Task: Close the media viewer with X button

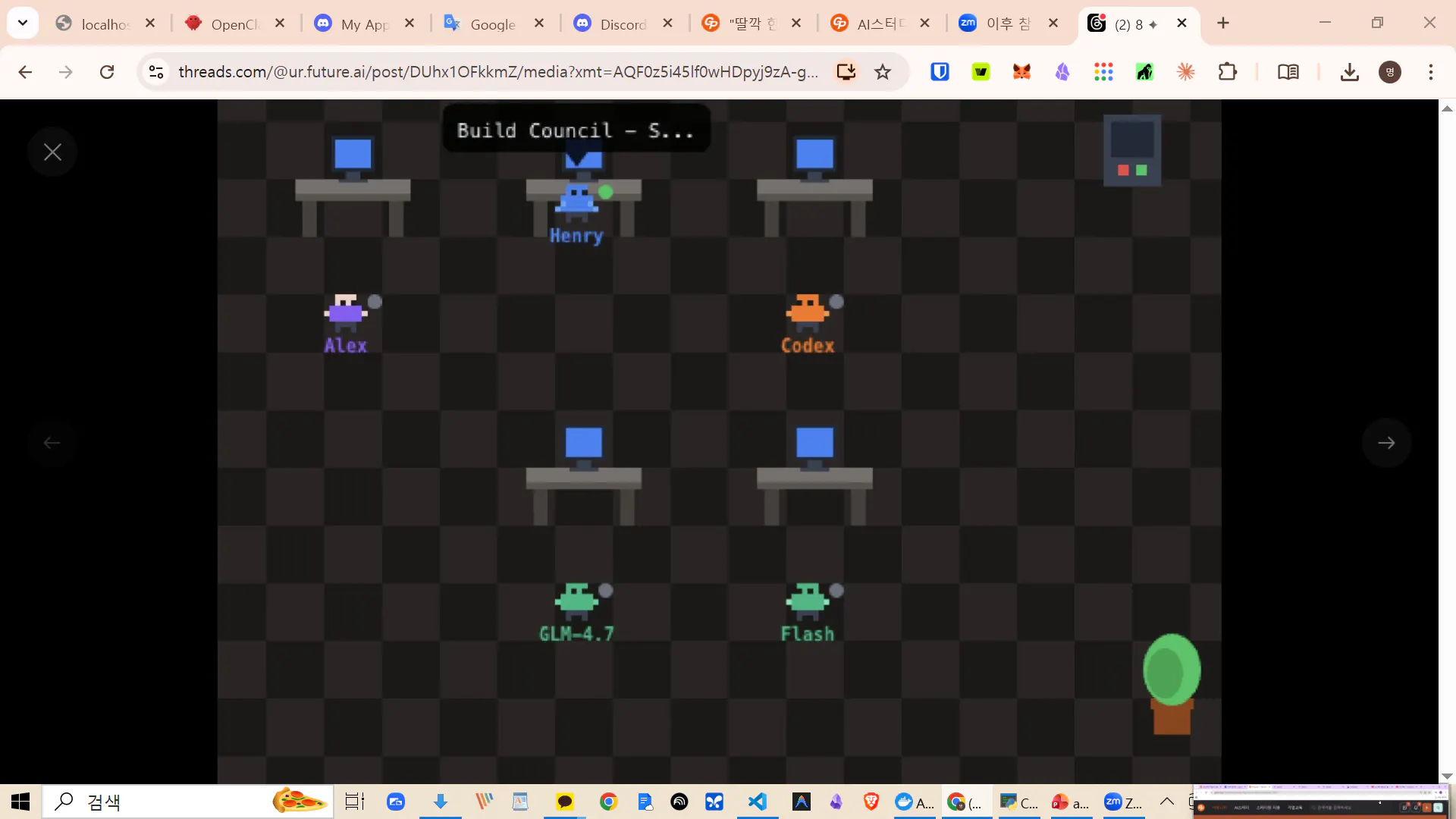Action: (x=52, y=152)
